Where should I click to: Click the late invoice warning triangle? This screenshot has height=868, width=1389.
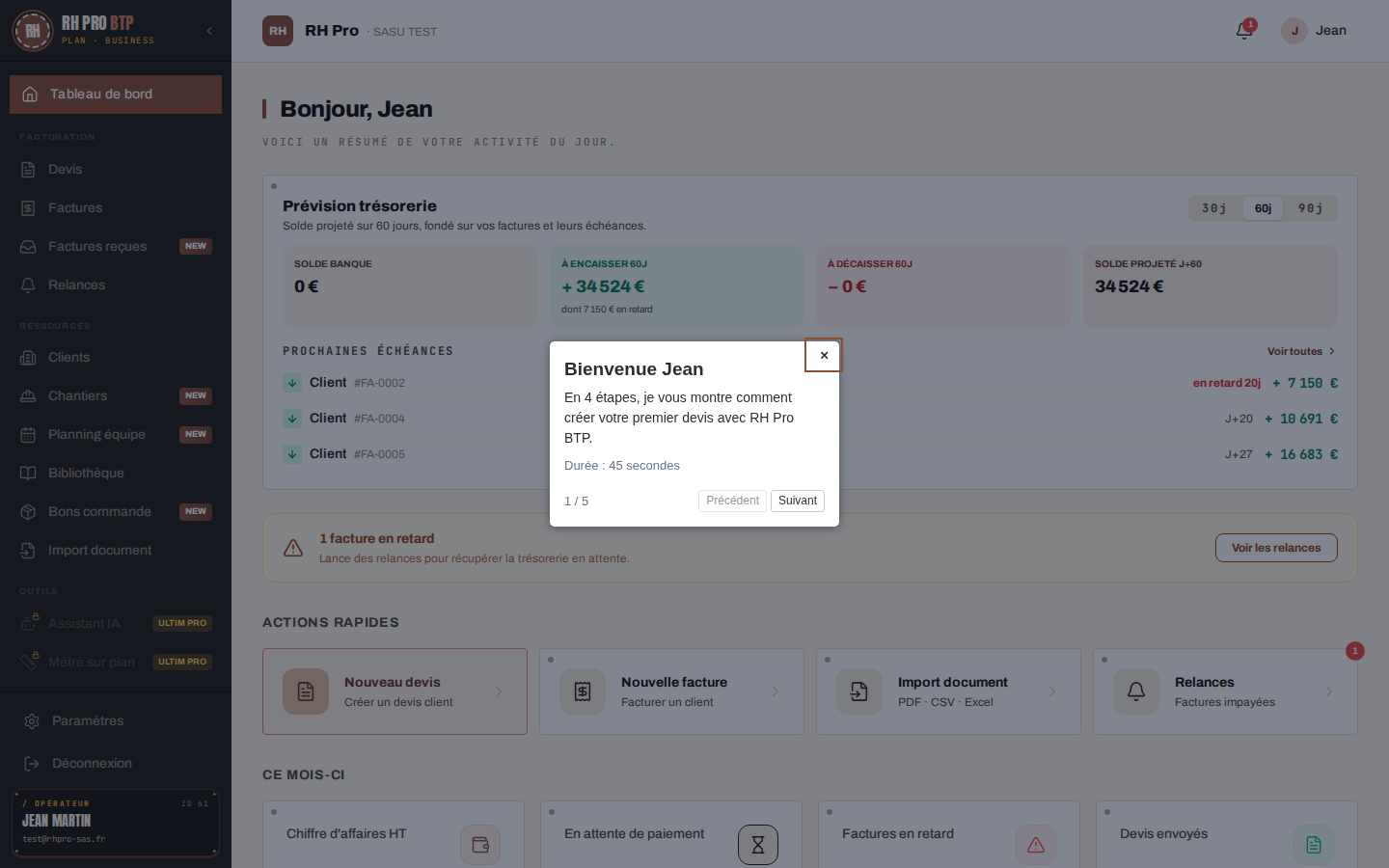coord(293,548)
